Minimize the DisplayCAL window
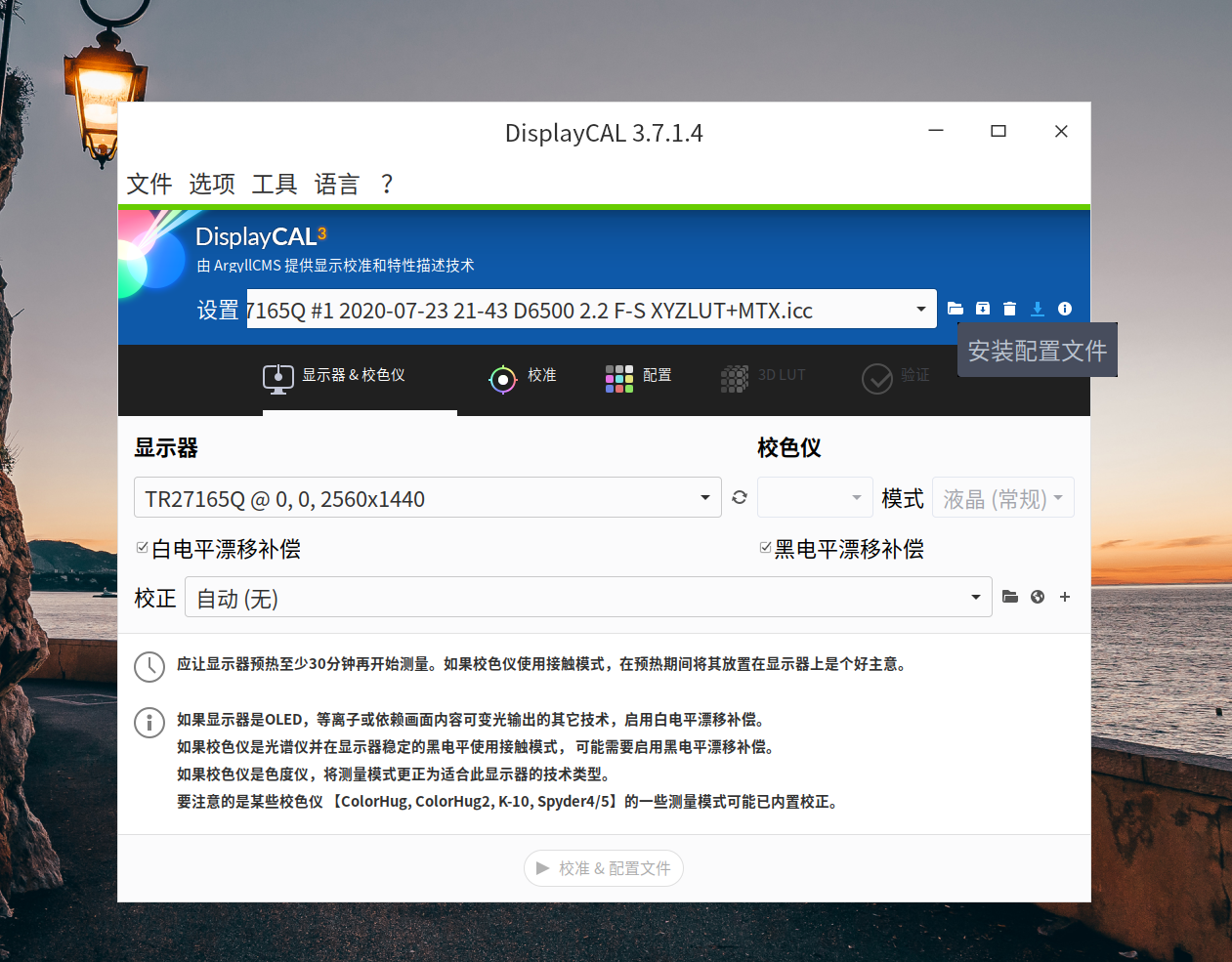The height and width of the screenshot is (962, 1232). tap(936, 131)
